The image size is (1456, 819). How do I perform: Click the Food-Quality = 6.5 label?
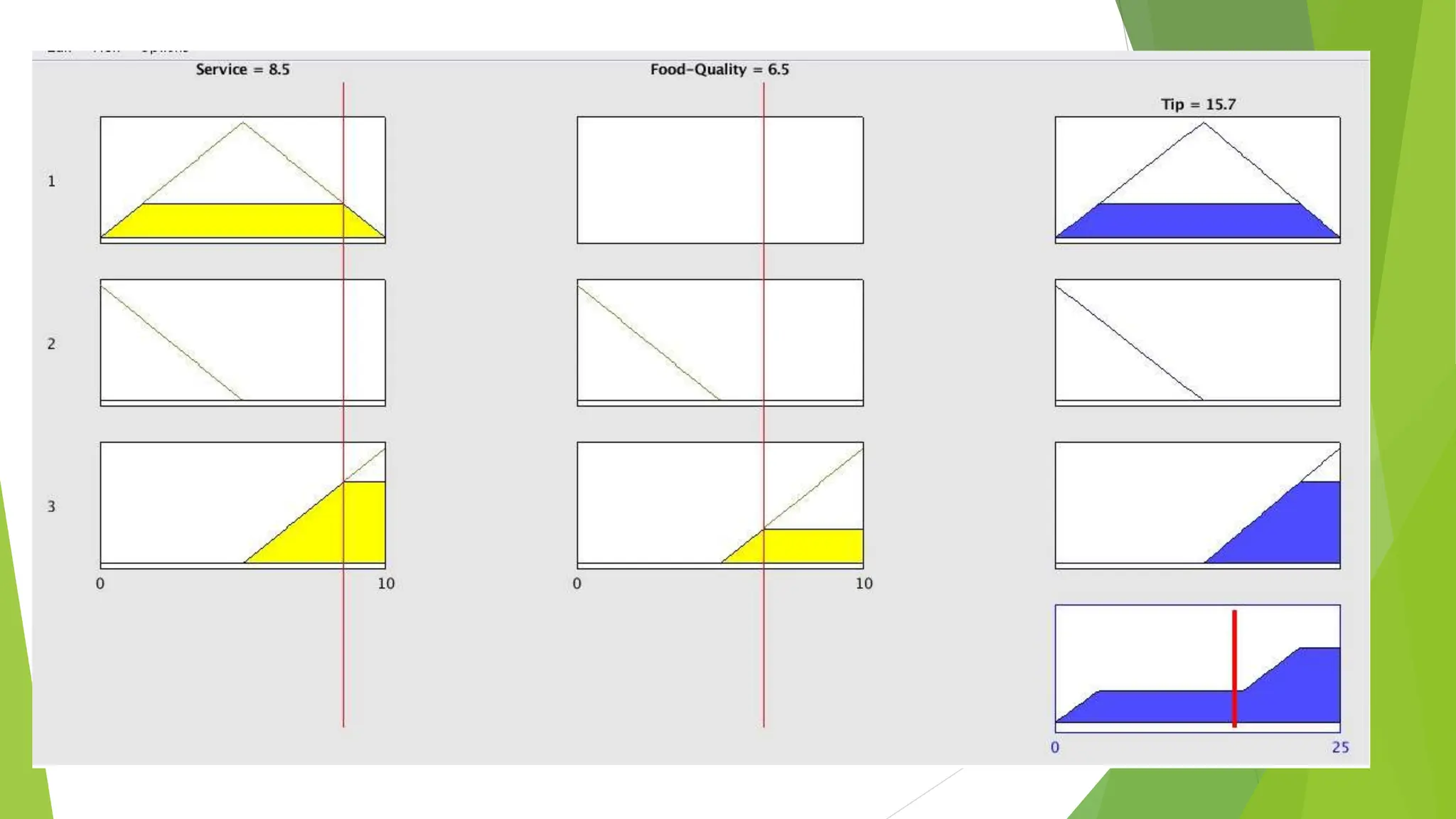(719, 70)
